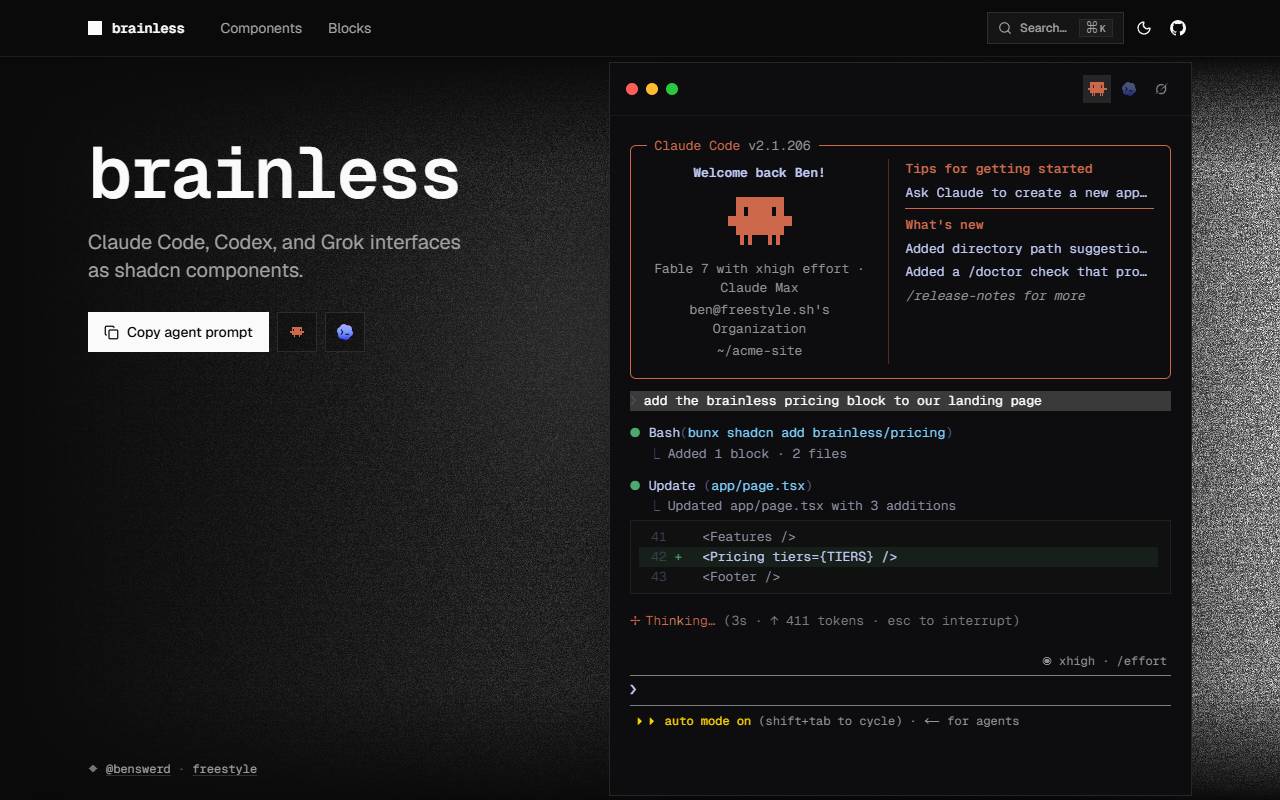
Task: Click 'Added a /doctor check that pro…' line
Action: pyautogui.click(x=1026, y=272)
